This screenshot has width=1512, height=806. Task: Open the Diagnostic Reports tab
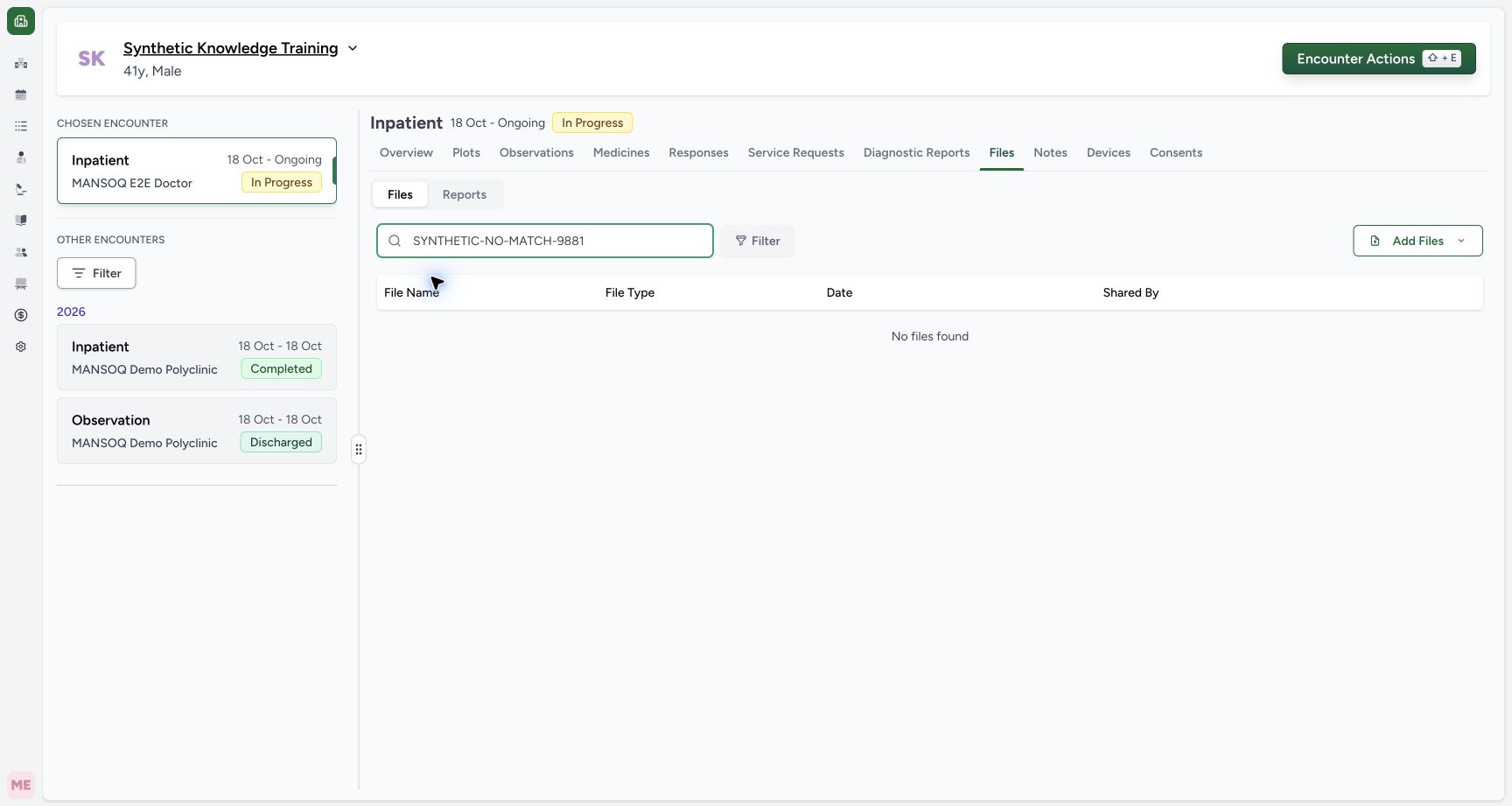pyautogui.click(x=916, y=152)
